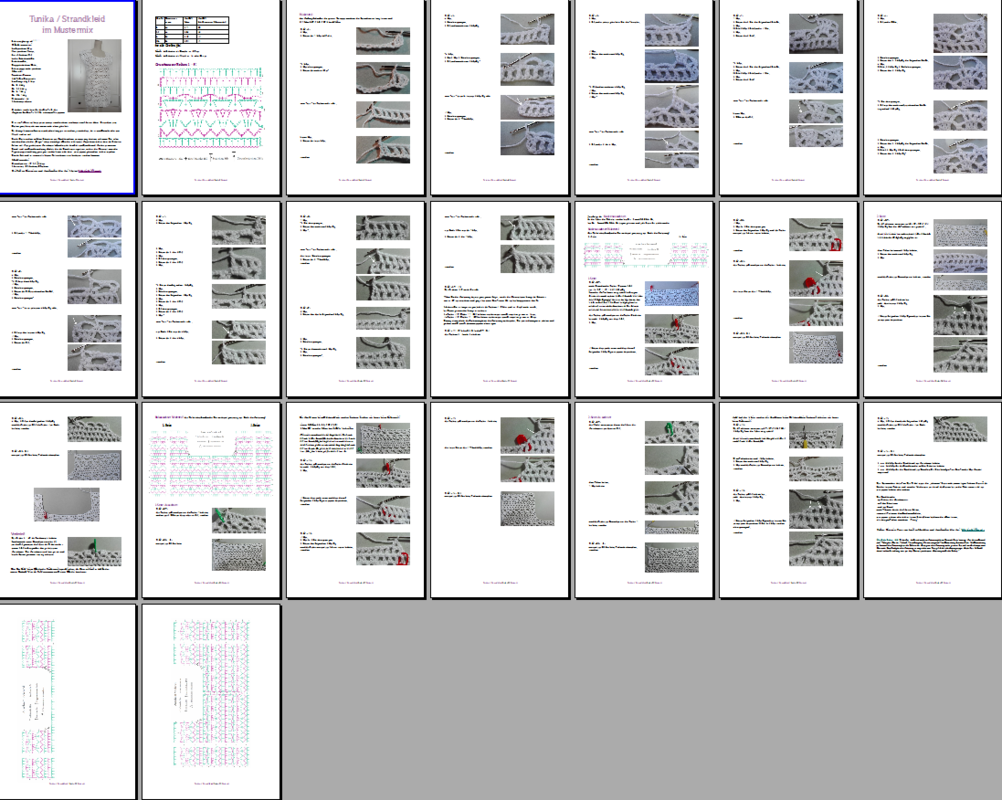Select the final page 23 chart thumbnail
This screenshot has width=1002, height=800.
pos(211,700)
